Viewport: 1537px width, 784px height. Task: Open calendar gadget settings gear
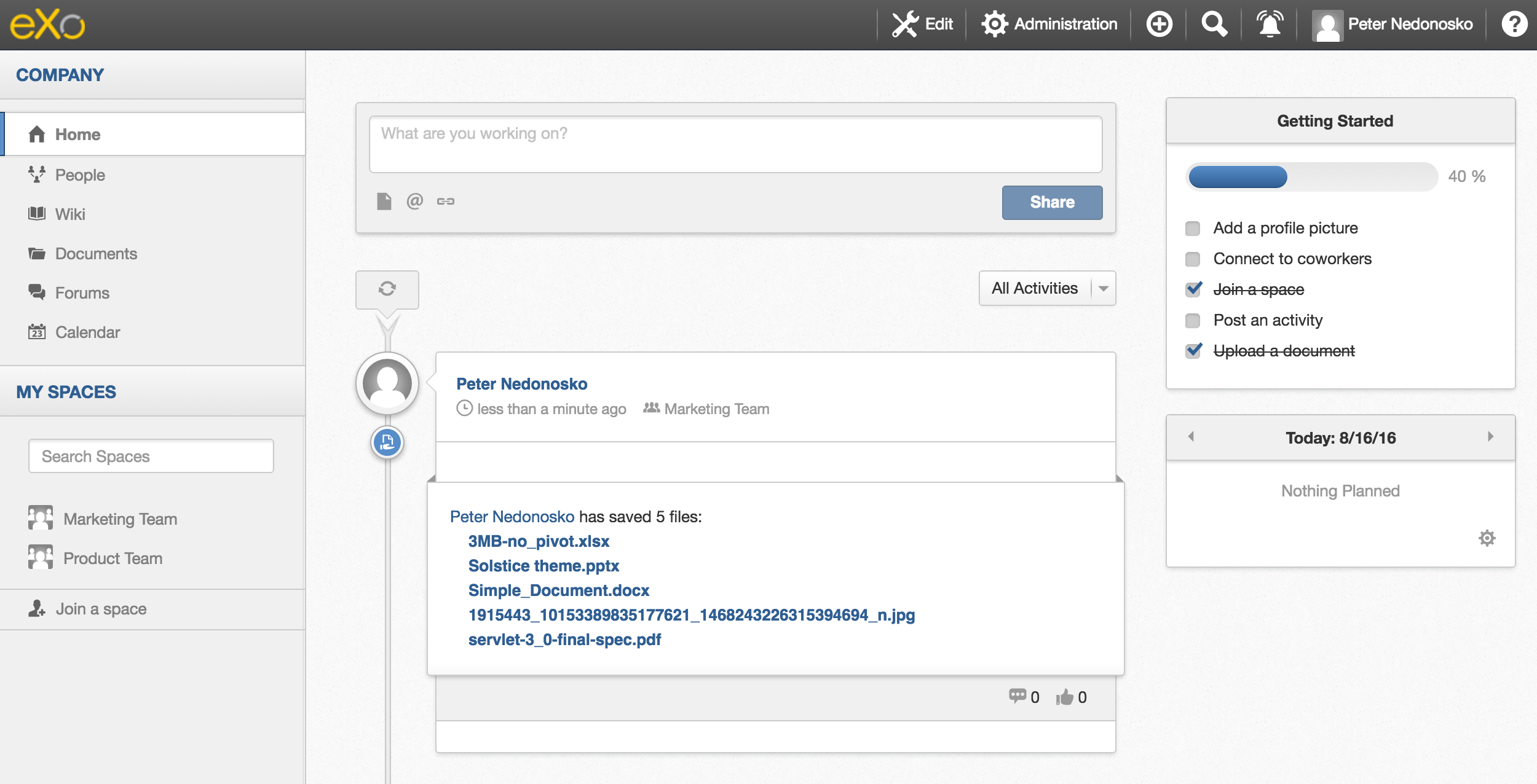coord(1487,538)
